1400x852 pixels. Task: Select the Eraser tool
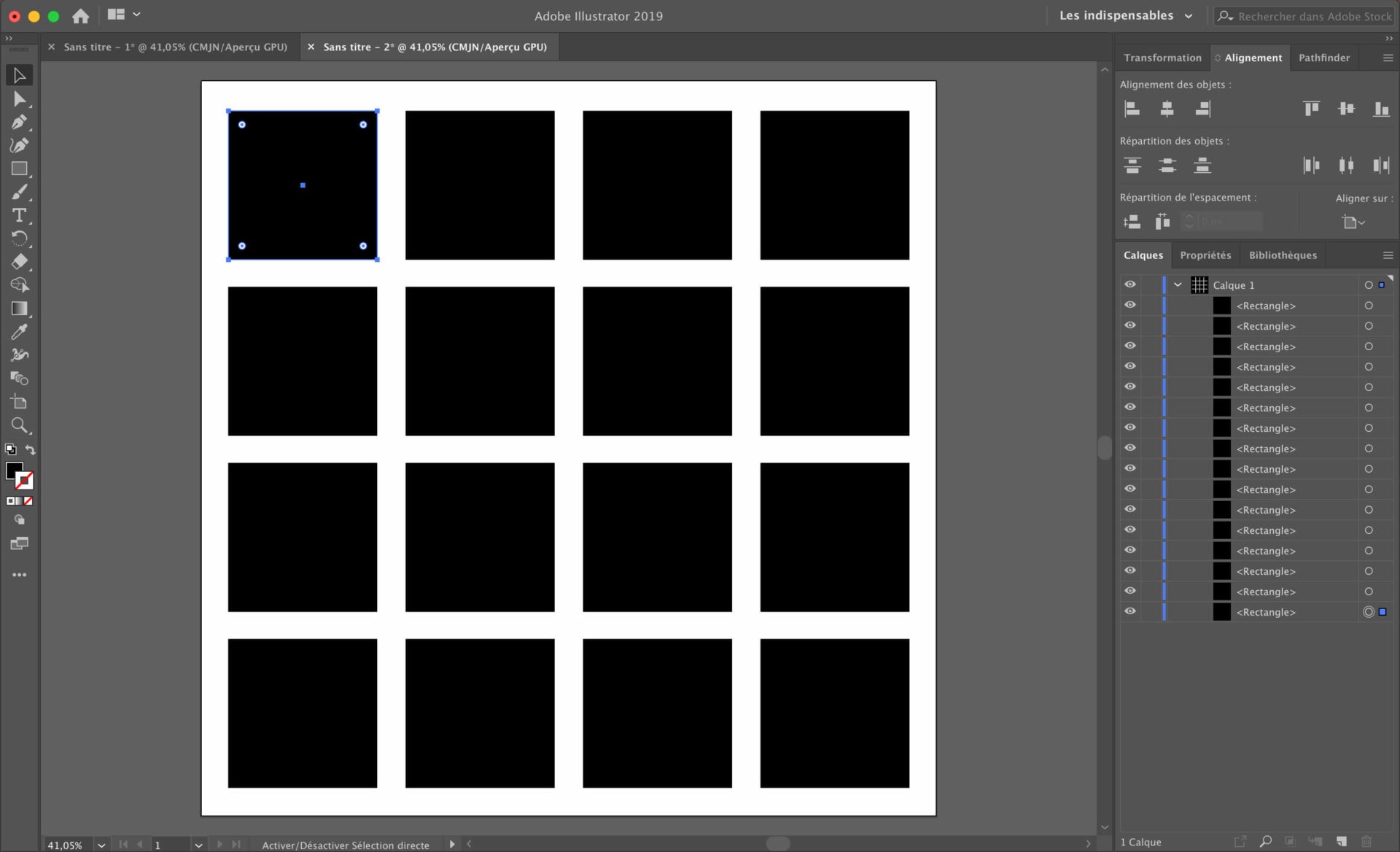[x=20, y=262]
